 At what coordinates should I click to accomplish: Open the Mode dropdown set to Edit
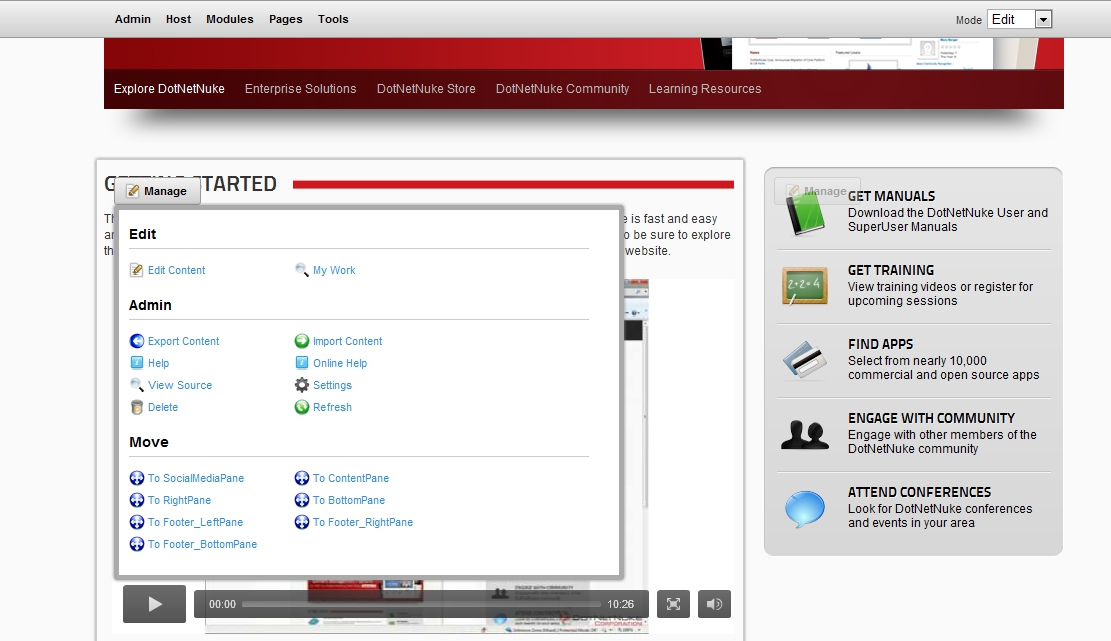(1020, 19)
